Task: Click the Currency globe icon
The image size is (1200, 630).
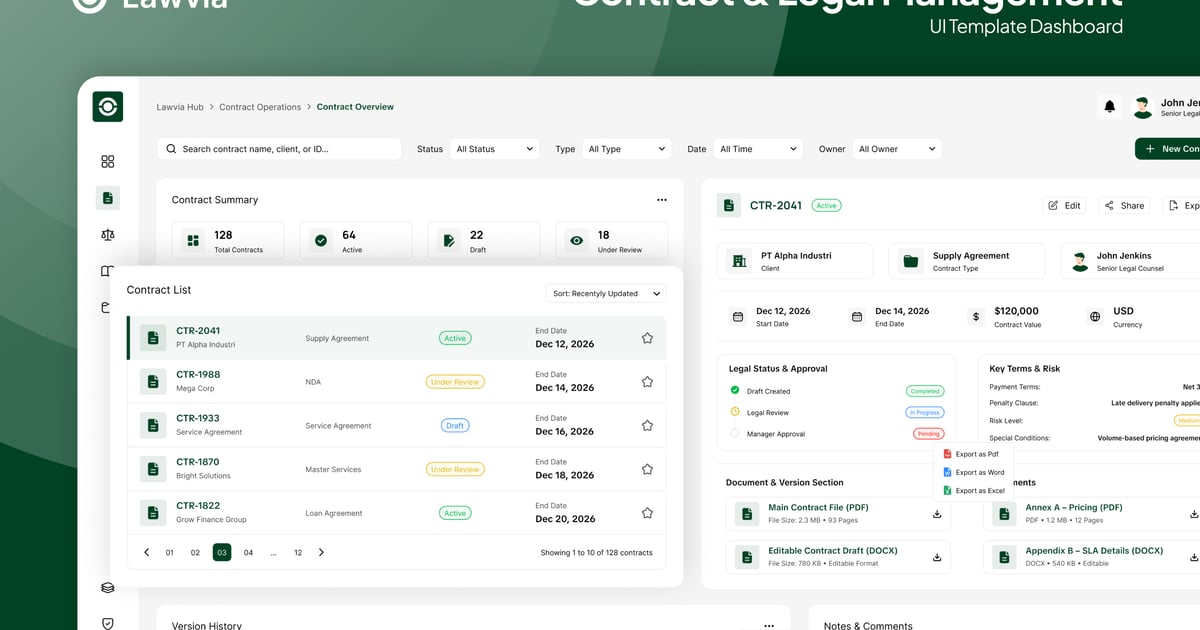Action: click(x=1095, y=317)
